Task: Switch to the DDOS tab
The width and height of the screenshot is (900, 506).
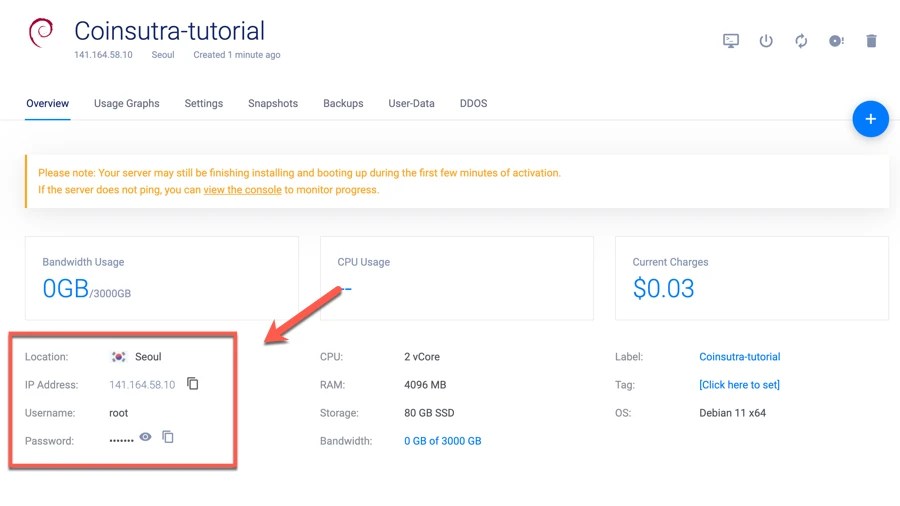Action: click(473, 103)
